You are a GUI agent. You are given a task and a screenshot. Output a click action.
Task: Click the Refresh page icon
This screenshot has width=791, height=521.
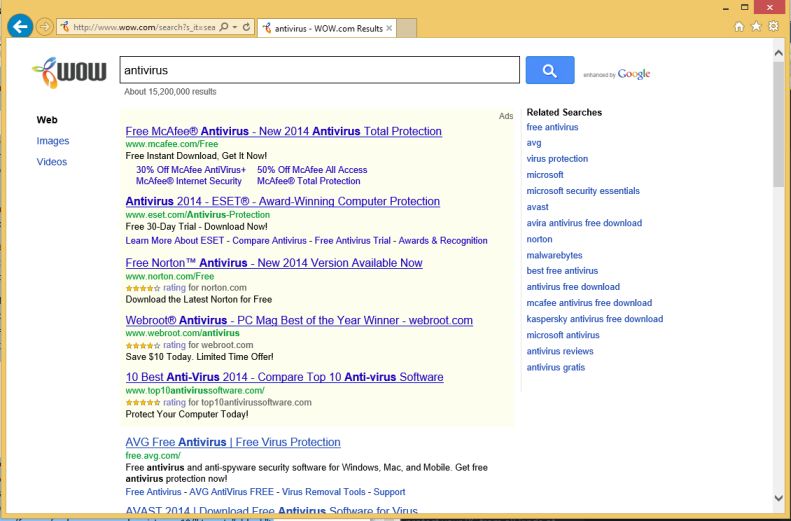coord(246,27)
